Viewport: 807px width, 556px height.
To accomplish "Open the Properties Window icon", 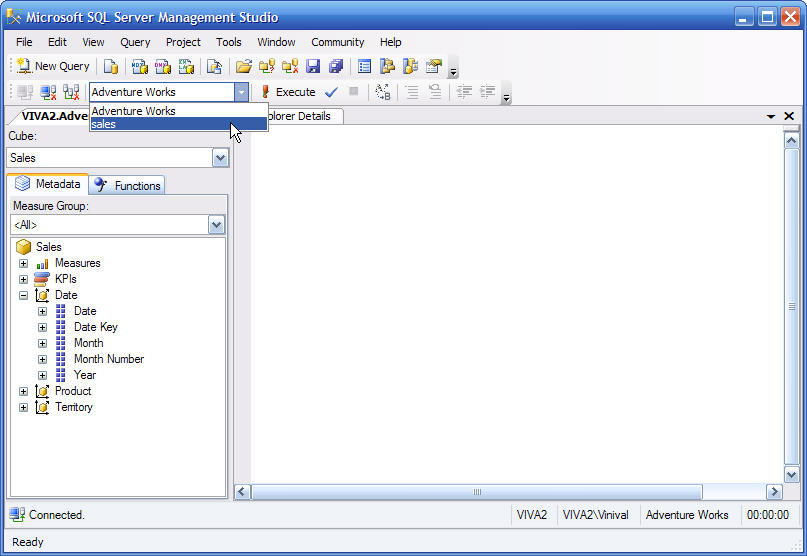I will point(434,66).
